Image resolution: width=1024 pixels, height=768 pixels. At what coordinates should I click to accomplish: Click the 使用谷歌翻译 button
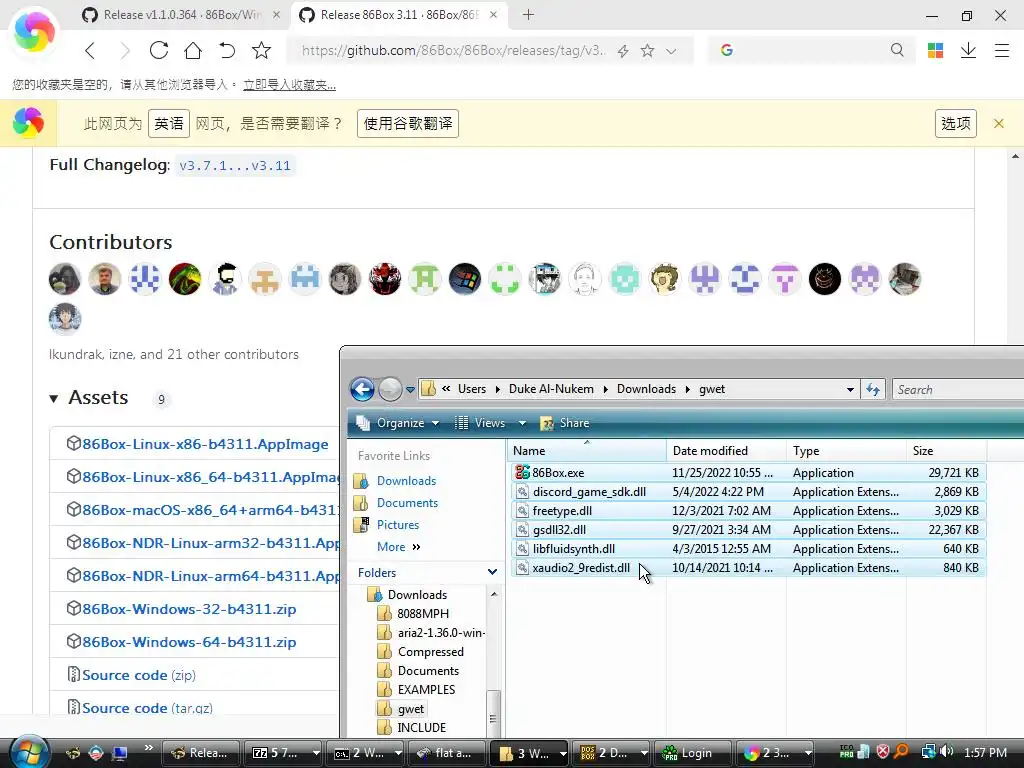[x=408, y=123]
